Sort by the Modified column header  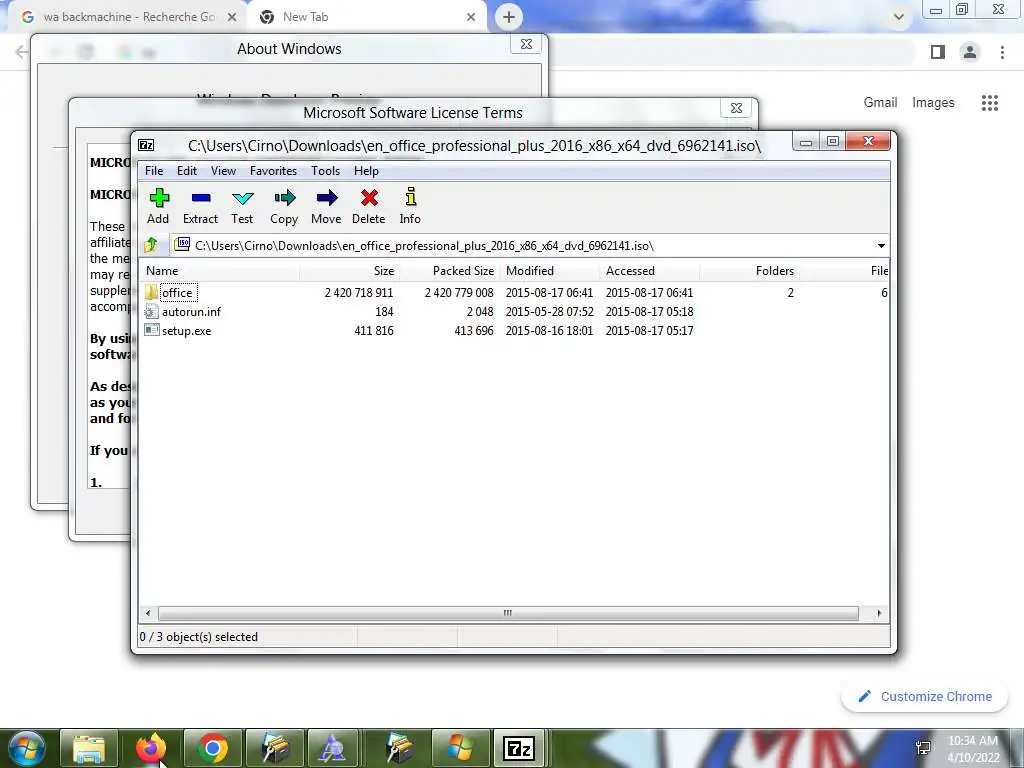click(551, 270)
